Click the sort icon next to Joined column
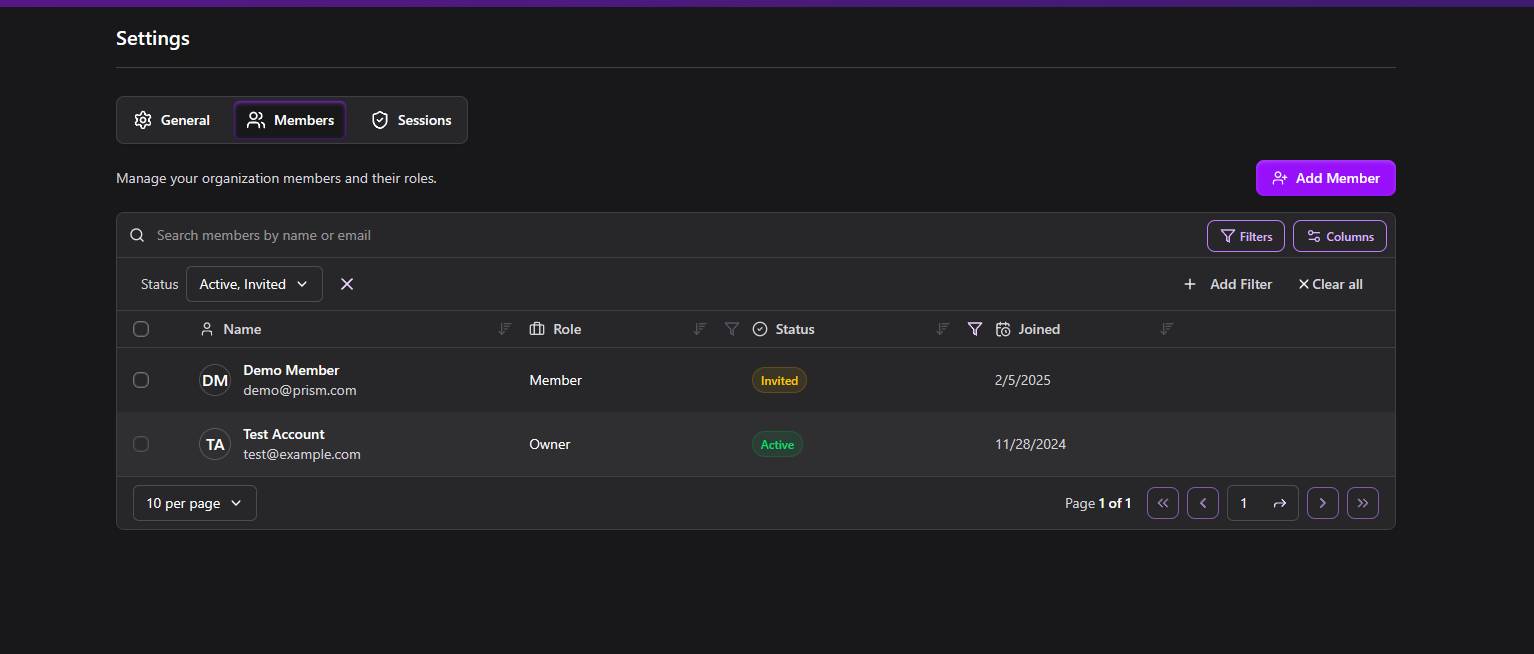1534x654 pixels. [1166, 328]
